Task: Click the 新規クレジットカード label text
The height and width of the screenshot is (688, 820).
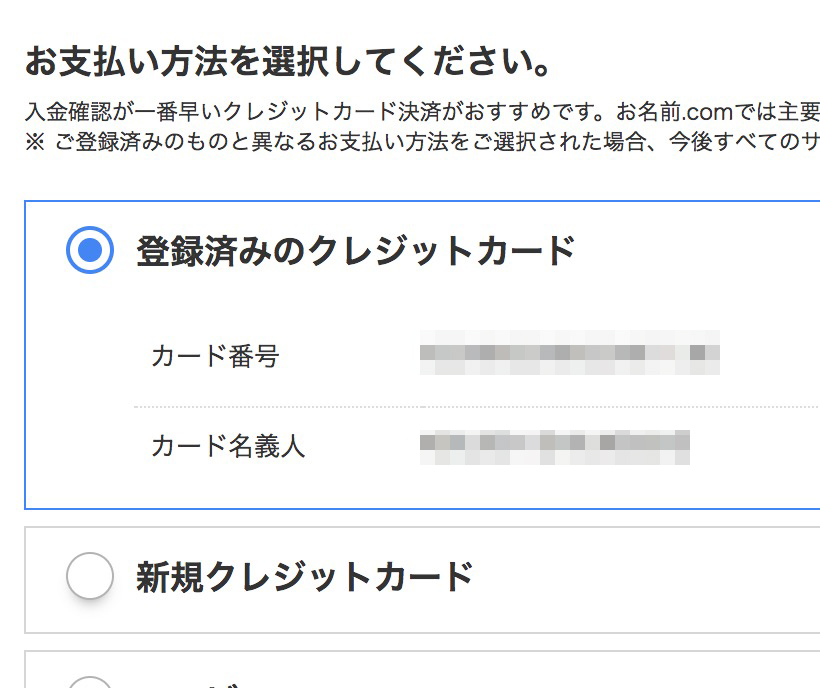Action: click(x=305, y=577)
